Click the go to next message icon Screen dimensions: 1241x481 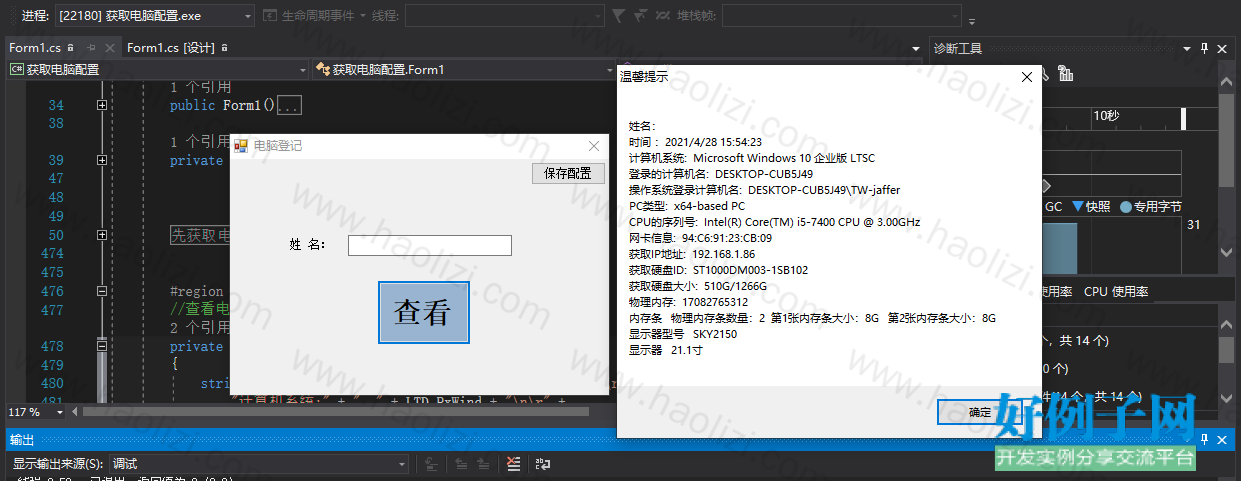coord(484,464)
